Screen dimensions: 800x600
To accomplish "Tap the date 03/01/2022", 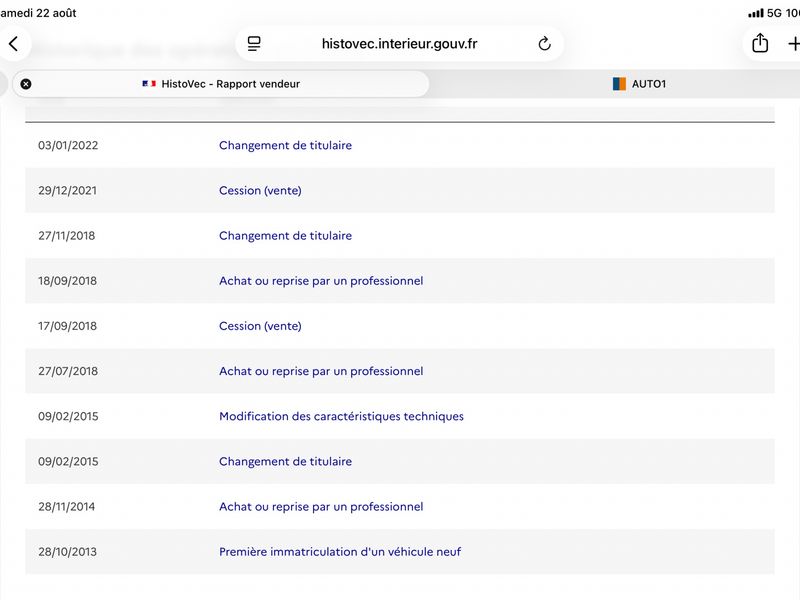I will pyautogui.click(x=68, y=145).
